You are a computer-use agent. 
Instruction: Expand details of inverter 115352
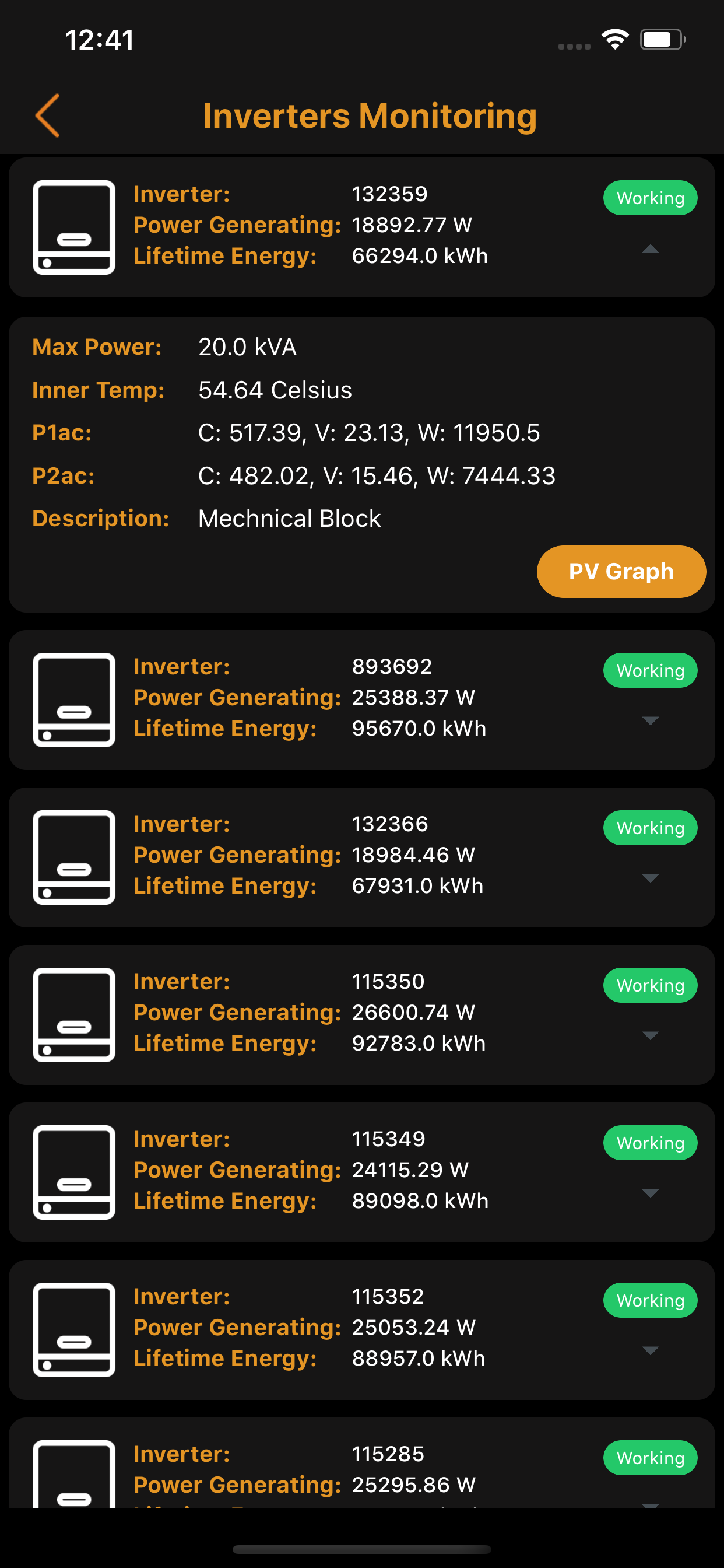[651, 1350]
